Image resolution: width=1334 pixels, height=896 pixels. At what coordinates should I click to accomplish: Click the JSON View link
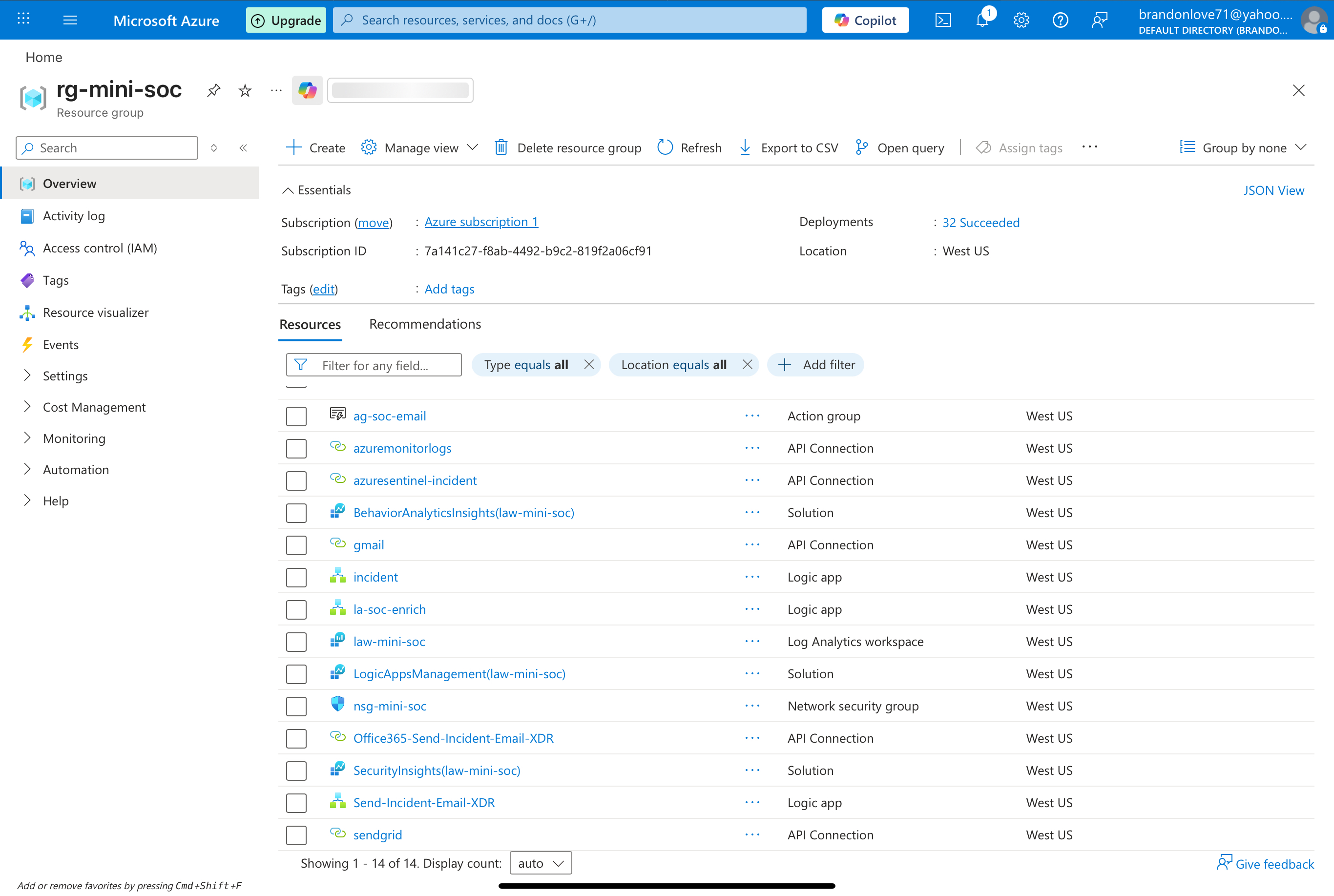(x=1273, y=190)
